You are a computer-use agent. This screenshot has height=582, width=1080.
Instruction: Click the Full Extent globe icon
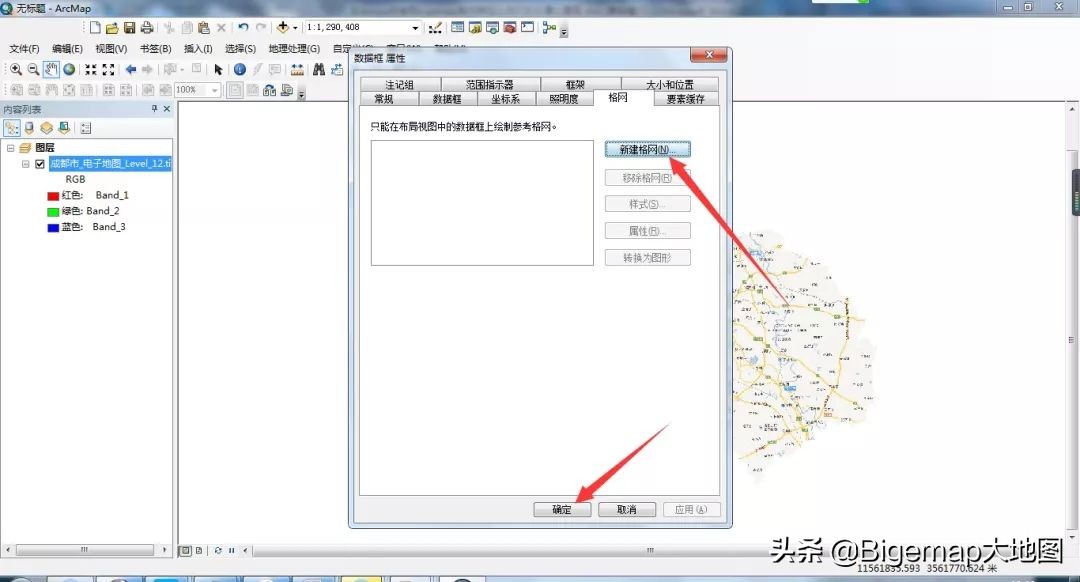[x=70, y=70]
